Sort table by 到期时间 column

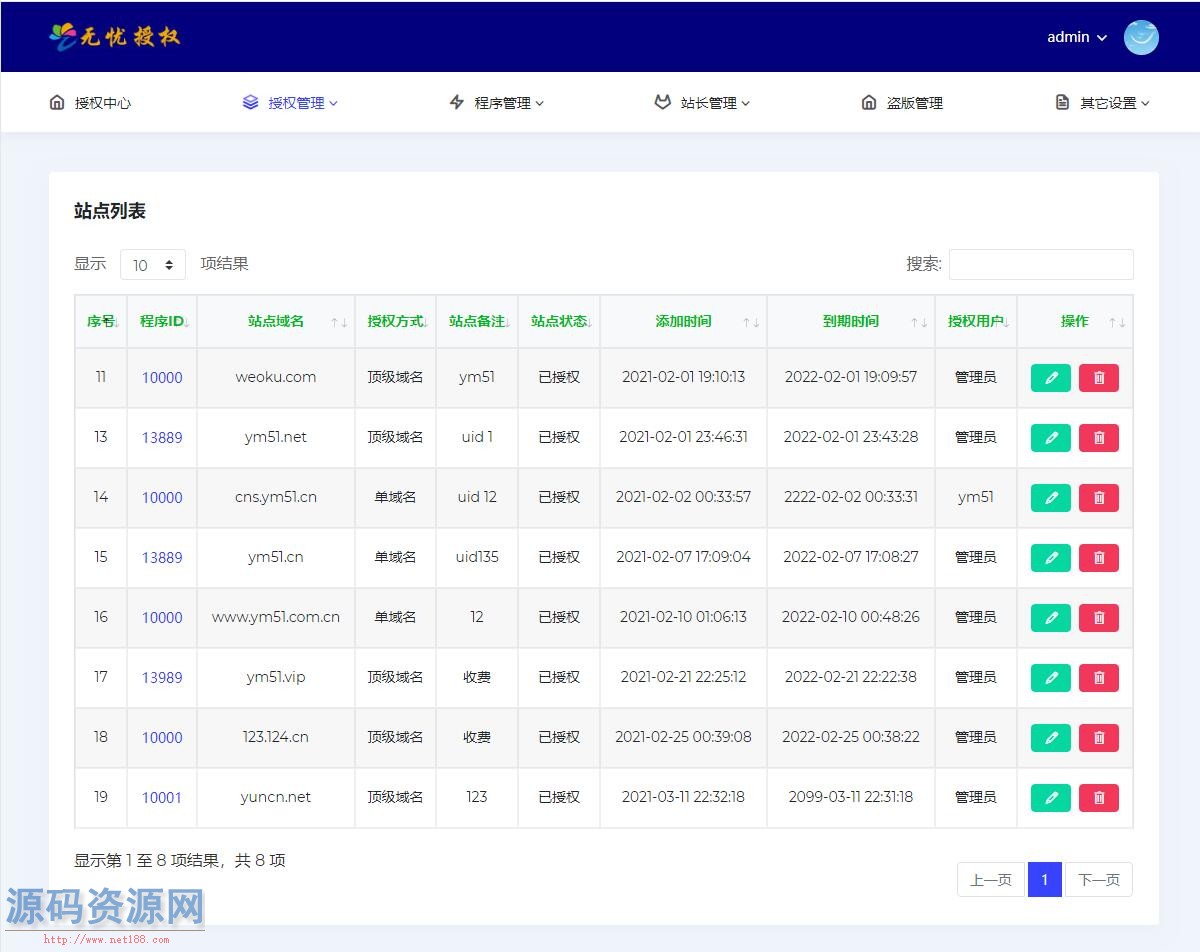pyautogui.click(x=851, y=321)
